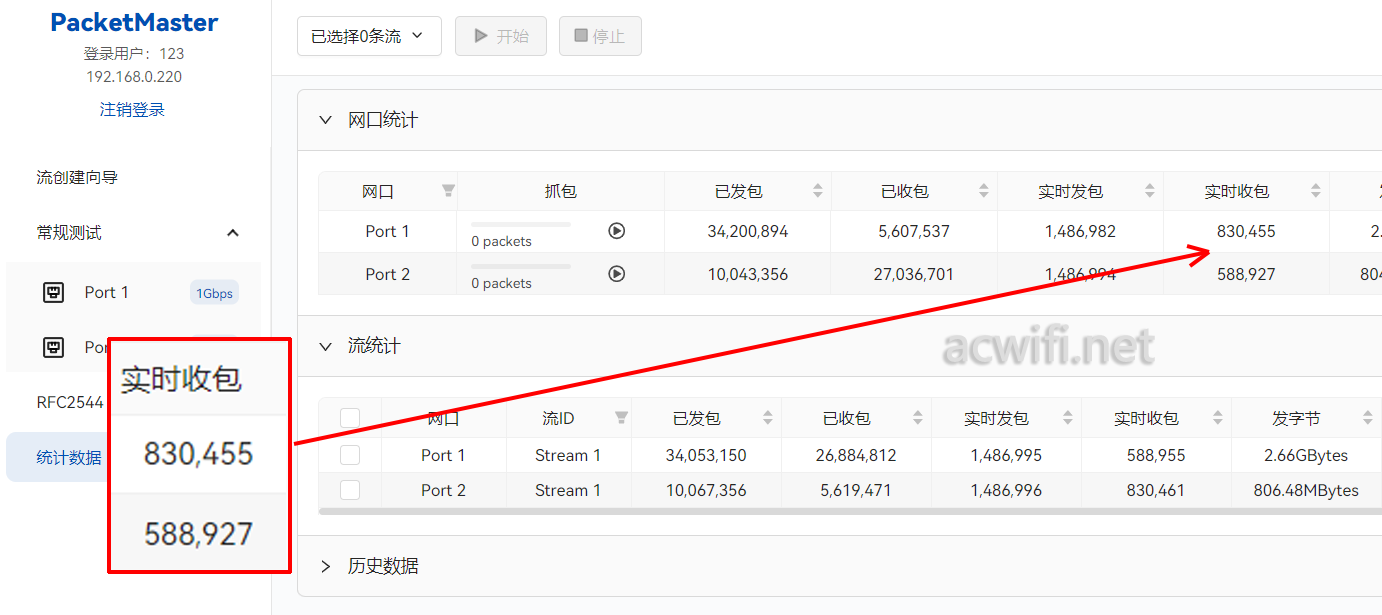Click IP address 192.168.0.220 text

(x=134, y=77)
